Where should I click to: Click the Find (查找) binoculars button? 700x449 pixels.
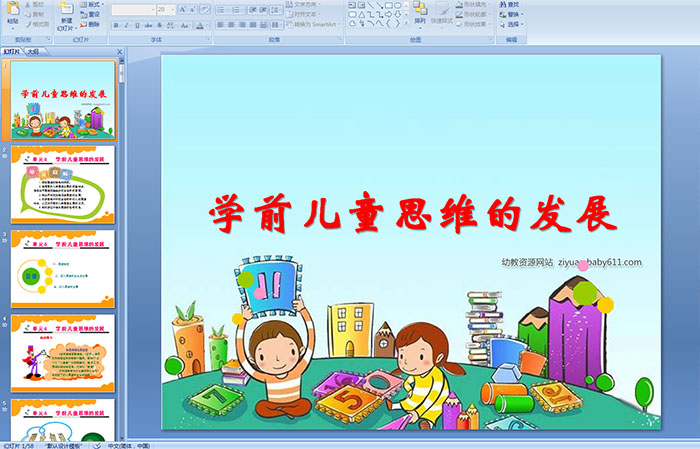point(509,4)
